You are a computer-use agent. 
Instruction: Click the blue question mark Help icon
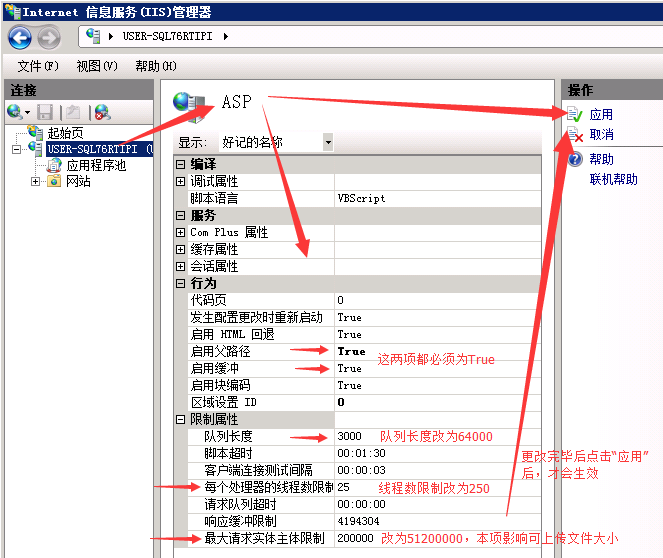point(575,159)
